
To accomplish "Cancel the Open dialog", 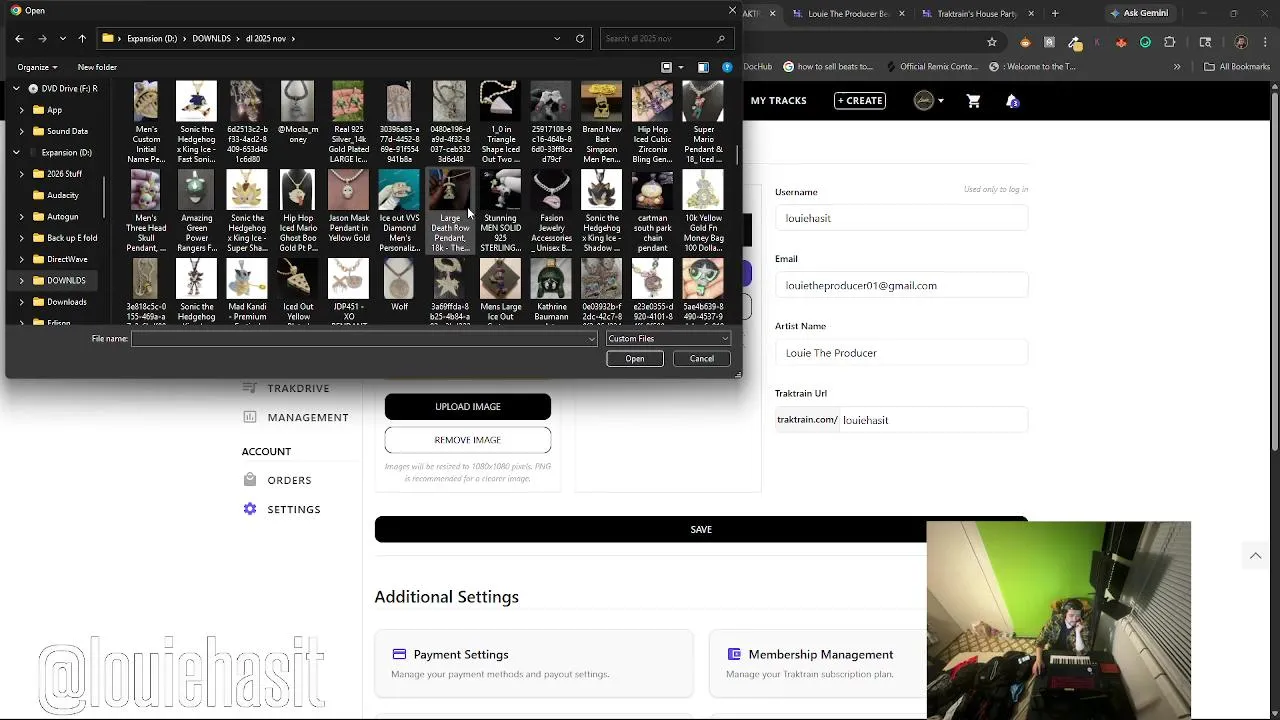I will pyautogui.click(x=702, y=359).
